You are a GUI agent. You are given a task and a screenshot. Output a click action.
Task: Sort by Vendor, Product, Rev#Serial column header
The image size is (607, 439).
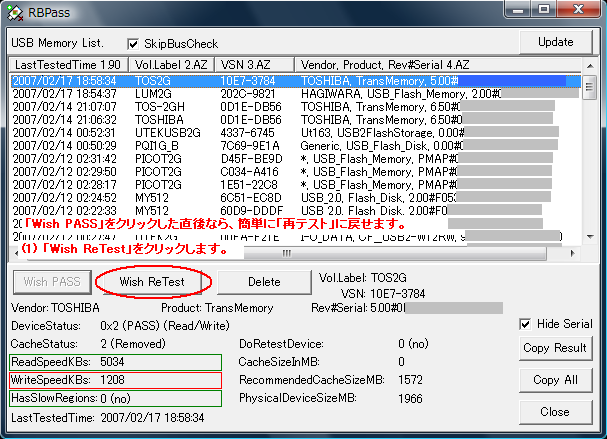pyautogui.click(x=437, y=65)
